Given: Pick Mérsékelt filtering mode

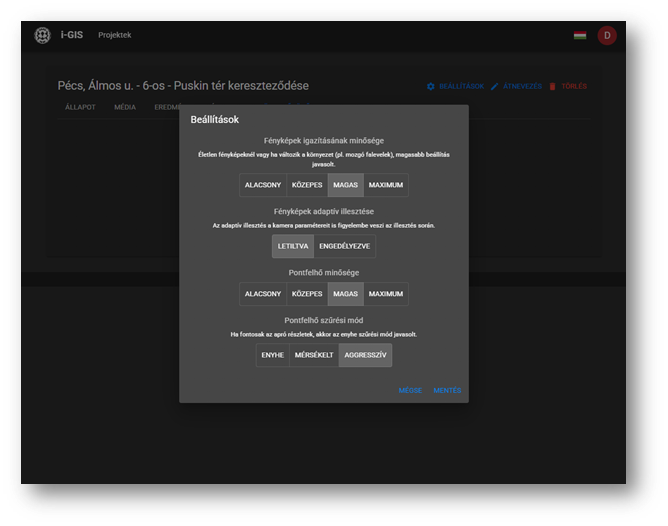Looking at the screenshot, I should pos(314,355).
